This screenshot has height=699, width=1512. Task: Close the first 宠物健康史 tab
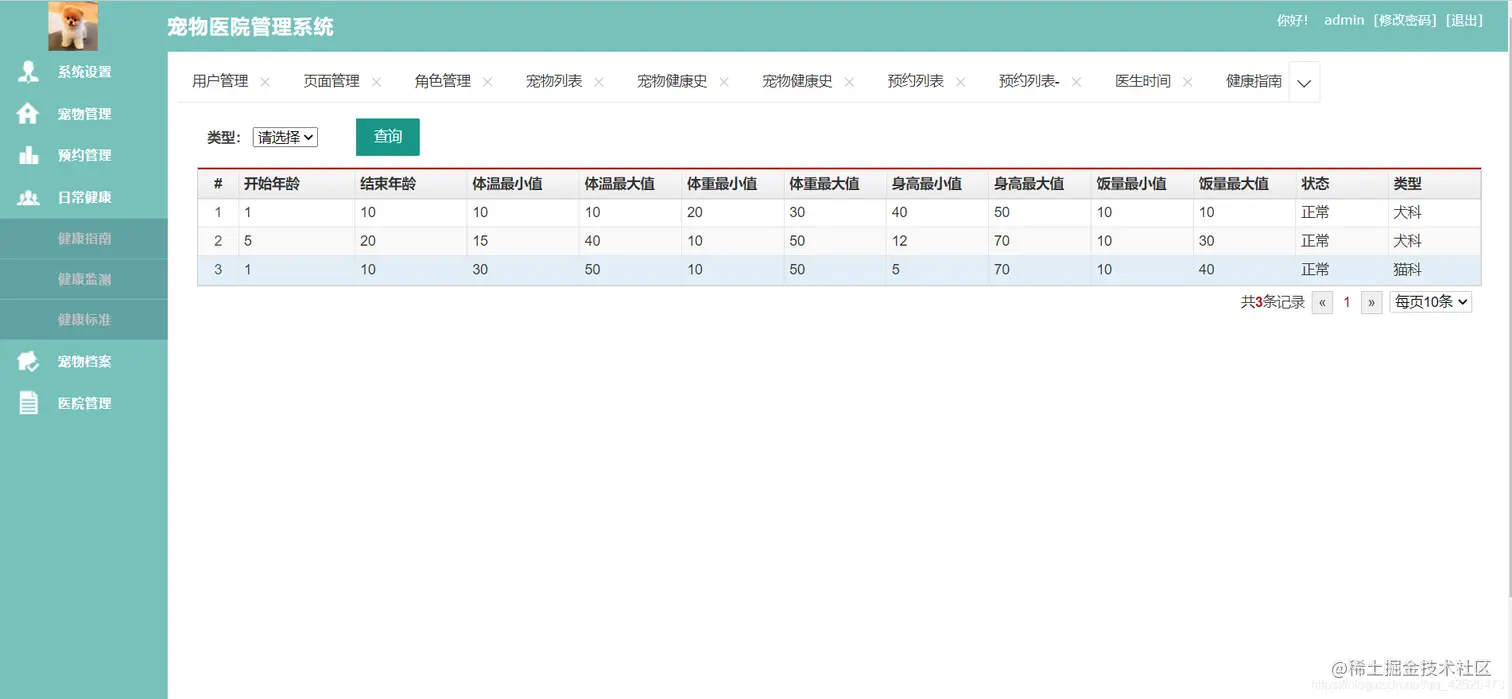coord(724,82)
